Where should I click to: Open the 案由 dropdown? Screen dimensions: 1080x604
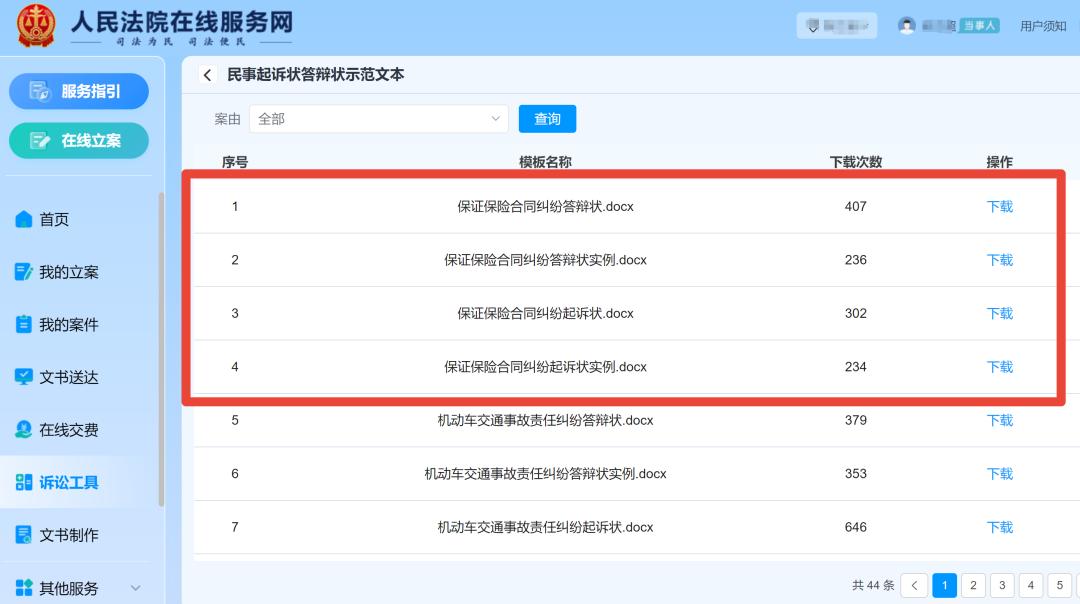click(378, 119)
